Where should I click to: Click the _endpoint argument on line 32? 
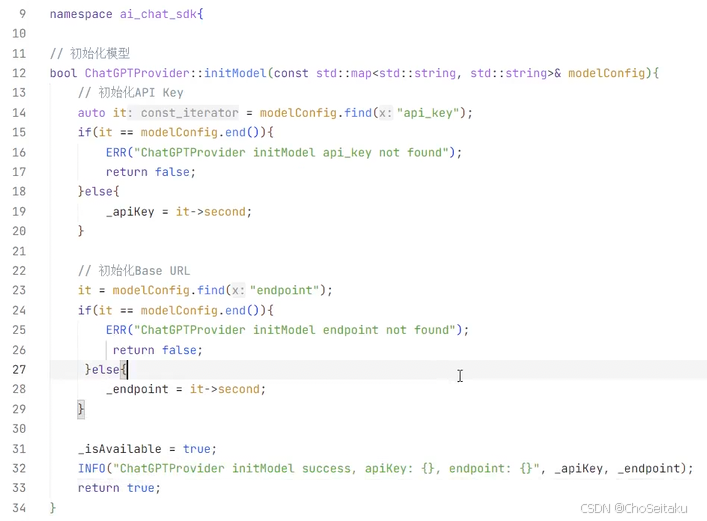point(648,468)
